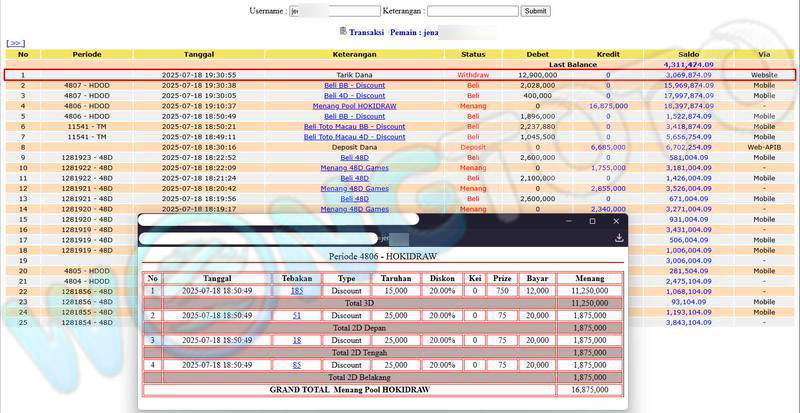
Task: Click Tebakan number 51 link
Action: click(x=297, y=315)
